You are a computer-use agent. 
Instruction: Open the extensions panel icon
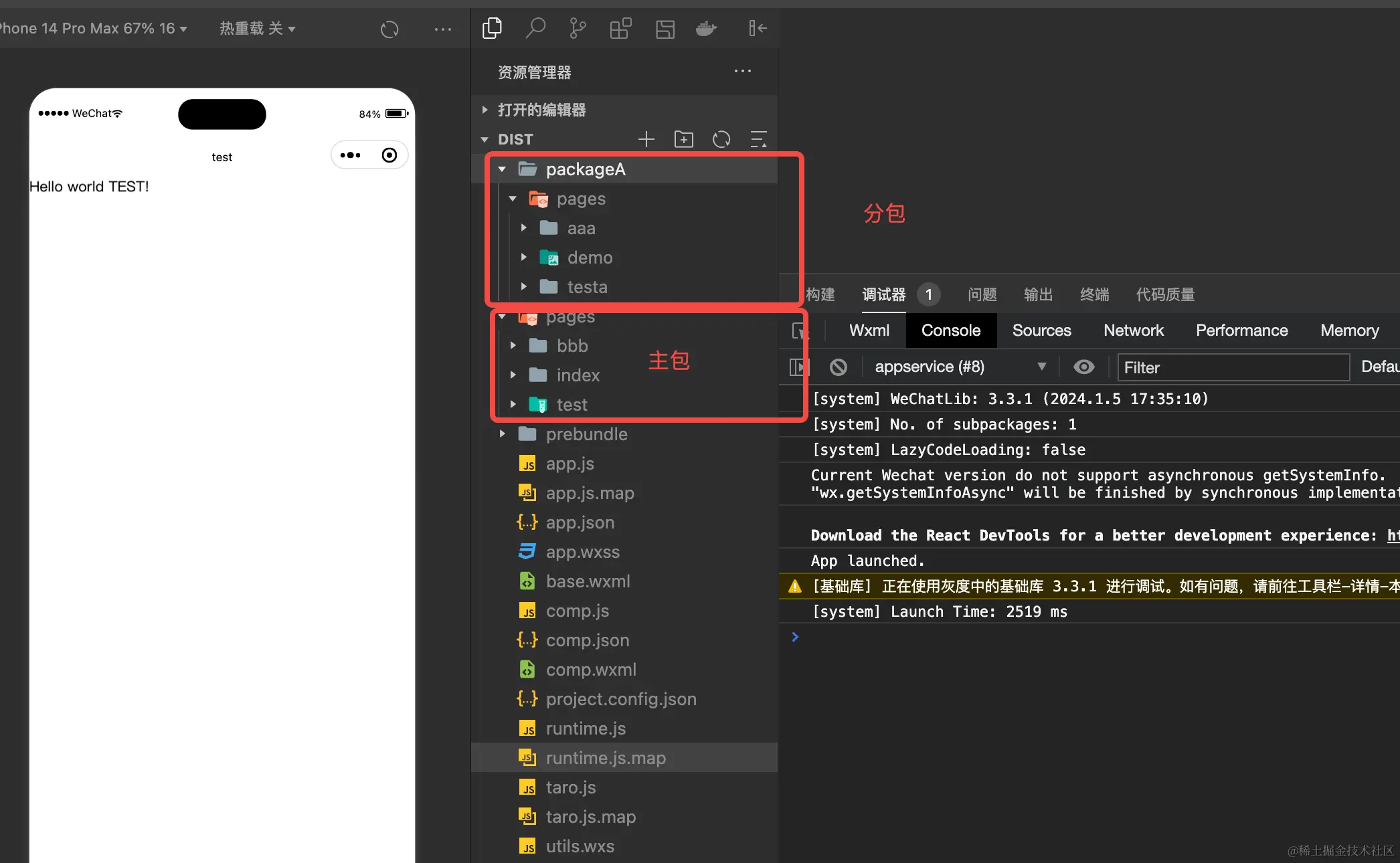click(620, 28)
